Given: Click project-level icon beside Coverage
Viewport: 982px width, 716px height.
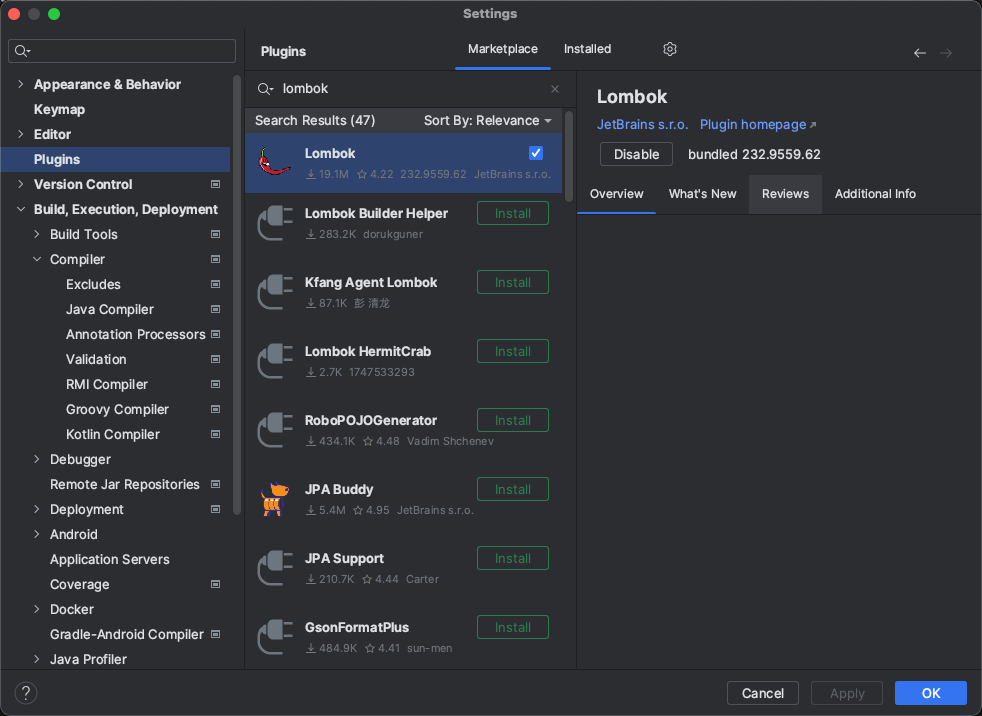Looking at the screenshot, I should pyautogui.click(x=215, y=584).
